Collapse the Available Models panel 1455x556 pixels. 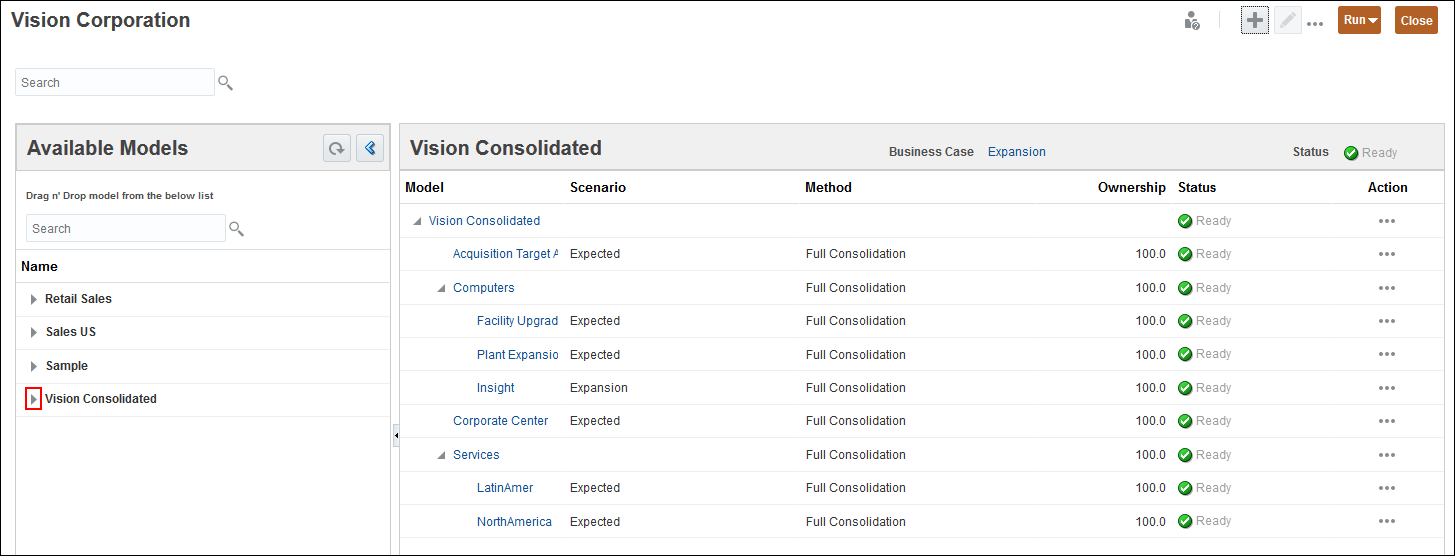click(x=370, y=149)
